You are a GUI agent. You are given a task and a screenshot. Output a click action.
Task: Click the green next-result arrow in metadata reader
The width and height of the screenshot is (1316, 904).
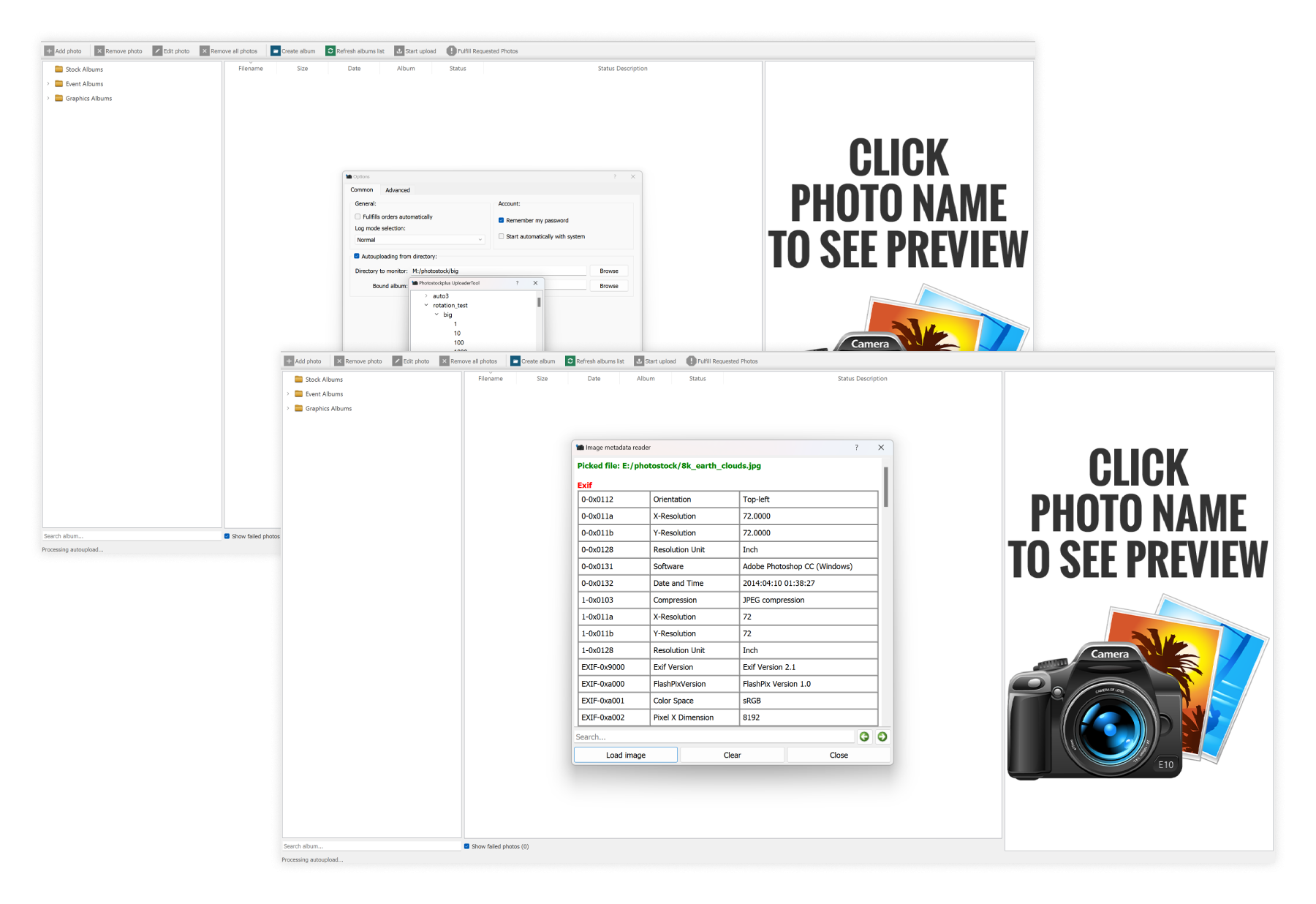[x=882, y=737]
